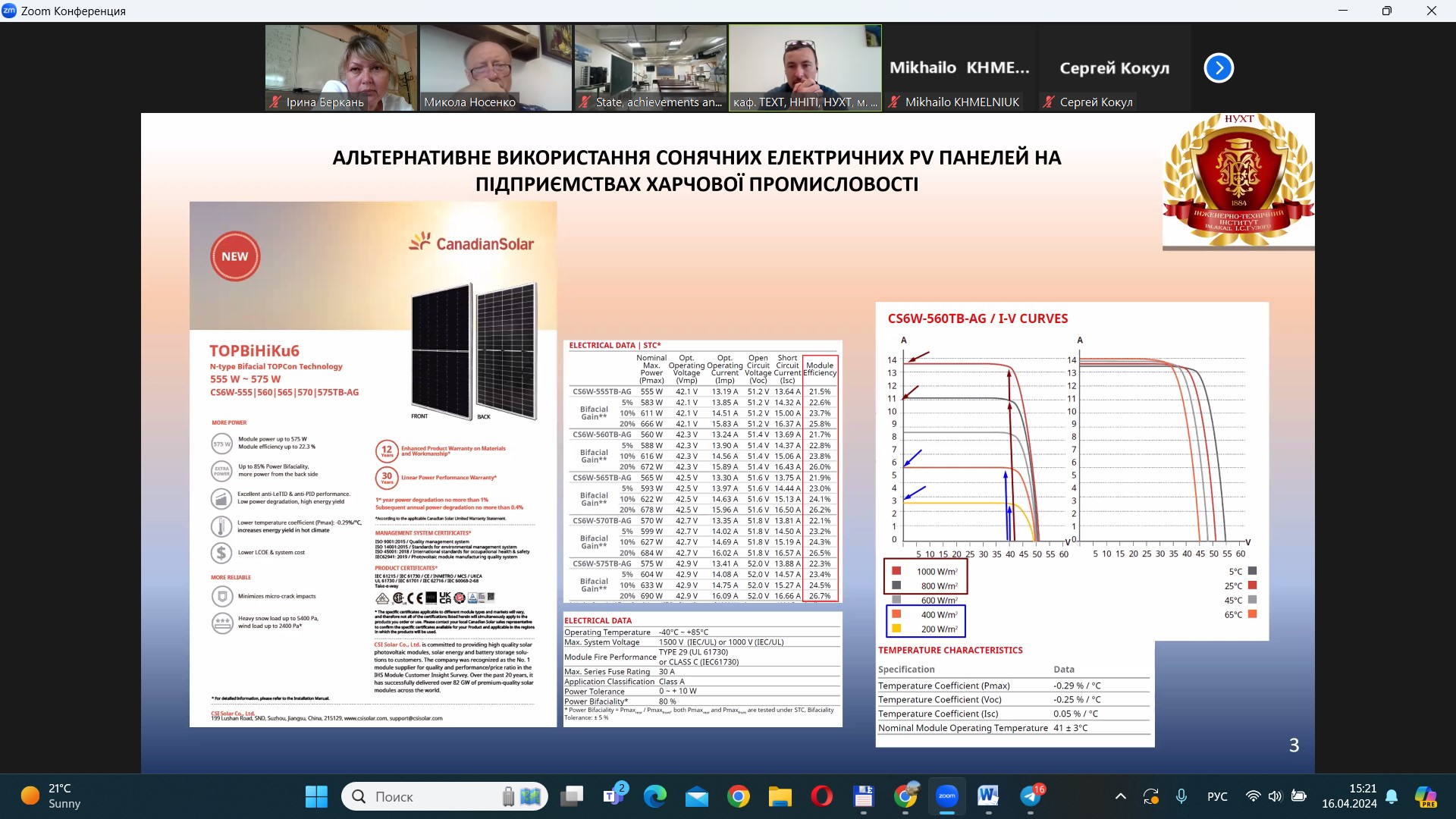Screen dimensions: 1456x819
Task: Open the Copilot preview icon
Action: click(1426, 796)
